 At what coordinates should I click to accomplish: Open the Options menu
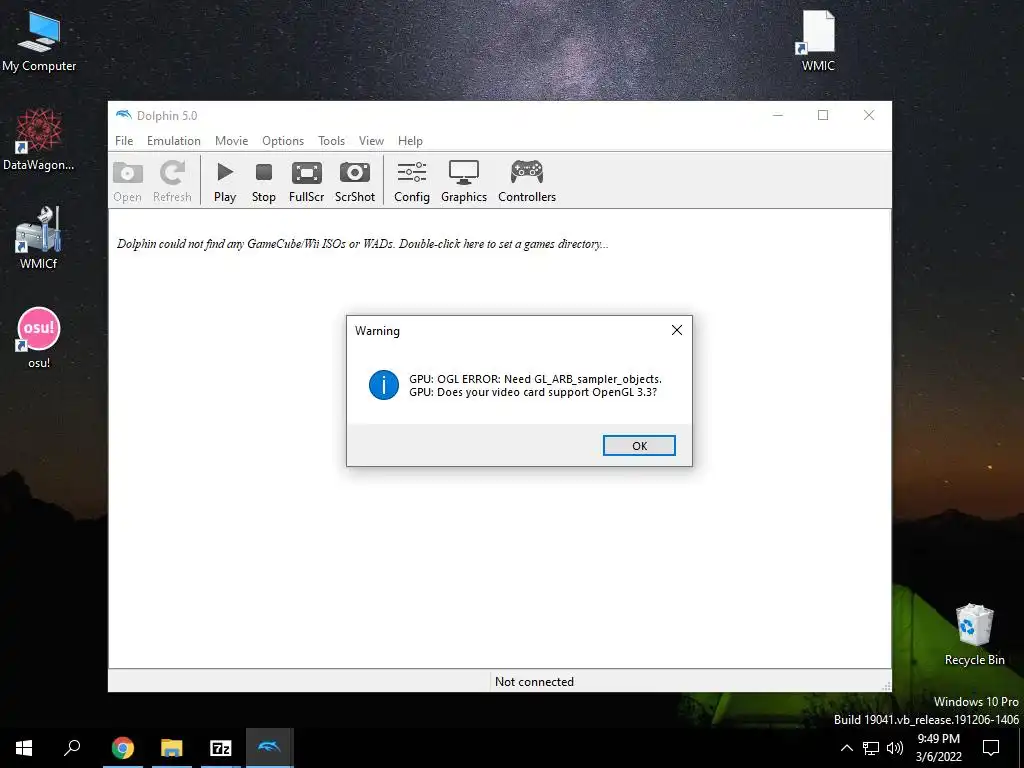coord(283,140)
